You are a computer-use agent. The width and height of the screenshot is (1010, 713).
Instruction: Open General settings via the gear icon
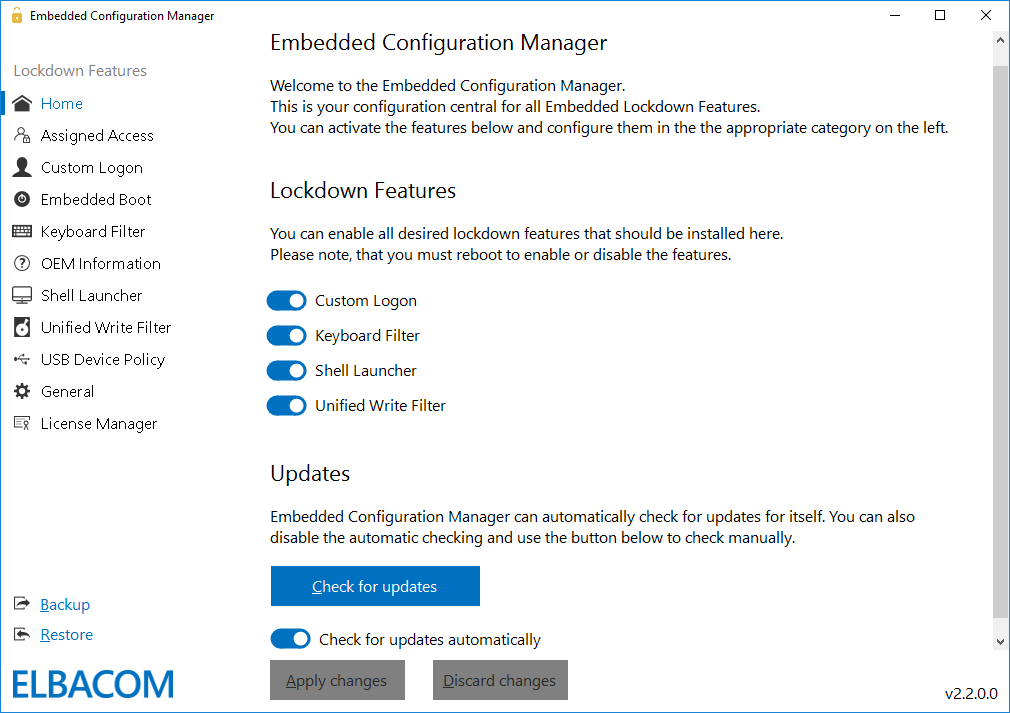(21, 391)
